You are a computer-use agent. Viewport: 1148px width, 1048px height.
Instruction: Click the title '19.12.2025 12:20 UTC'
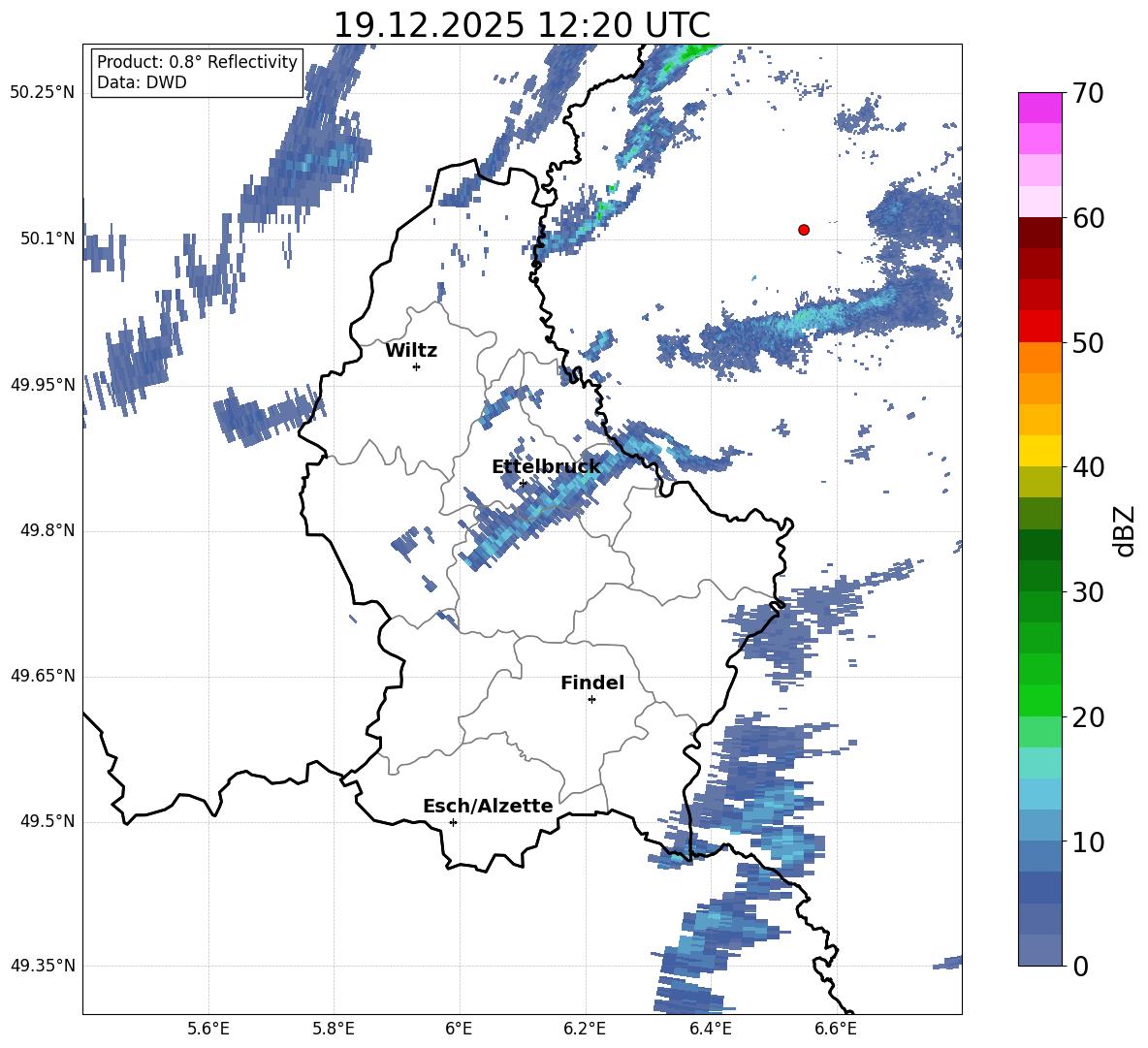pyautogui.click(x=522, y=25)
